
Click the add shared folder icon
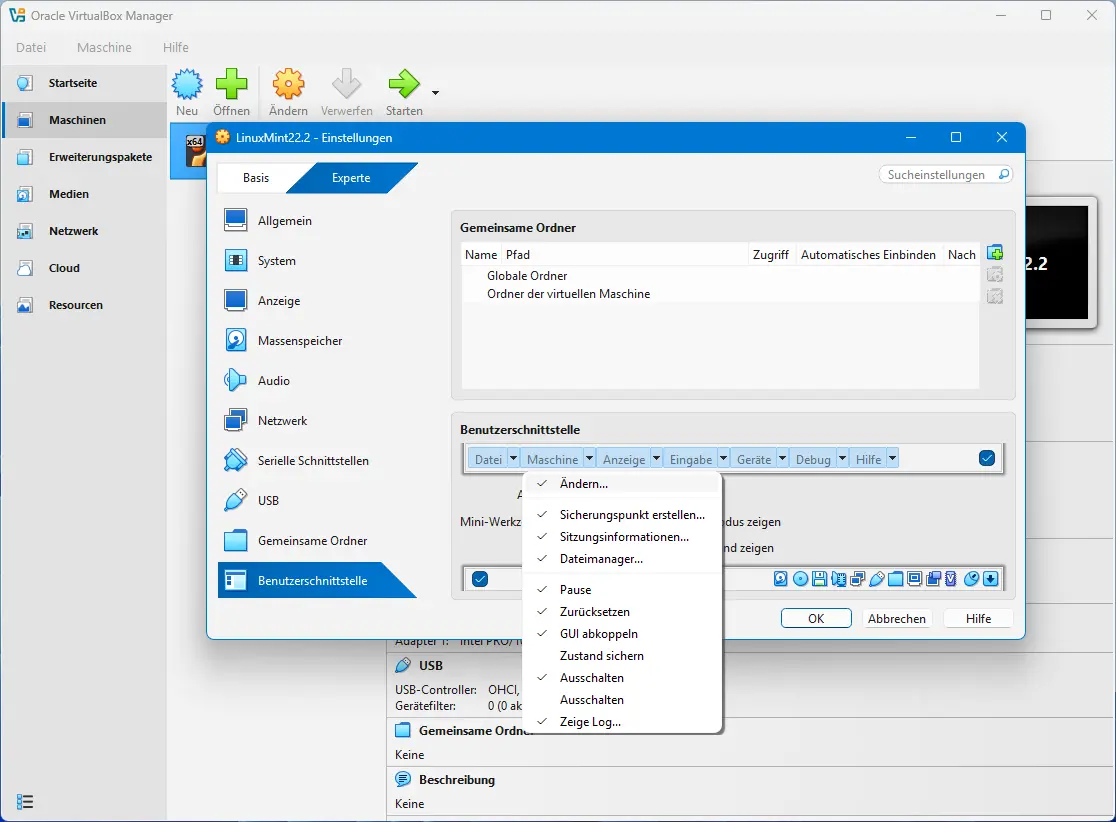coord(994,253)
